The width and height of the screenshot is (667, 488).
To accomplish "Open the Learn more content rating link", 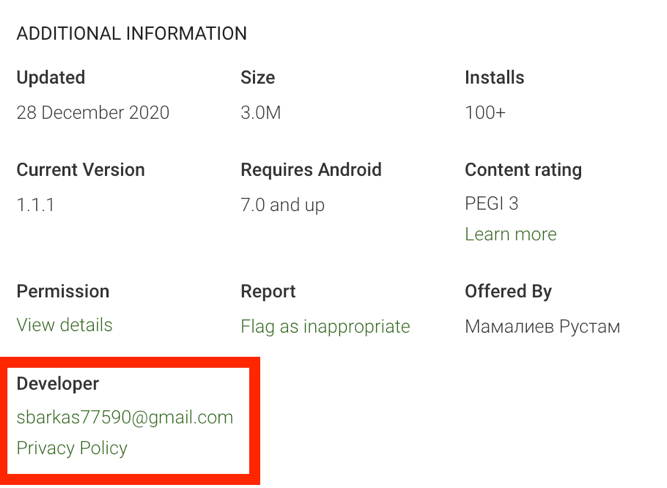I will click(x=510, y=234).
